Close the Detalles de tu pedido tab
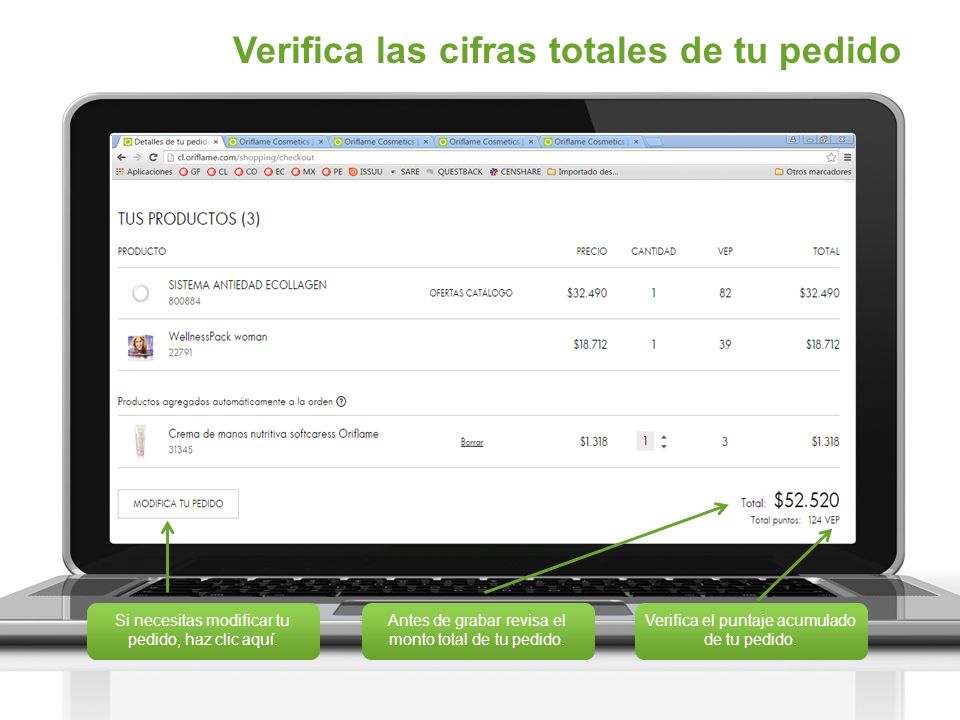 216,141
